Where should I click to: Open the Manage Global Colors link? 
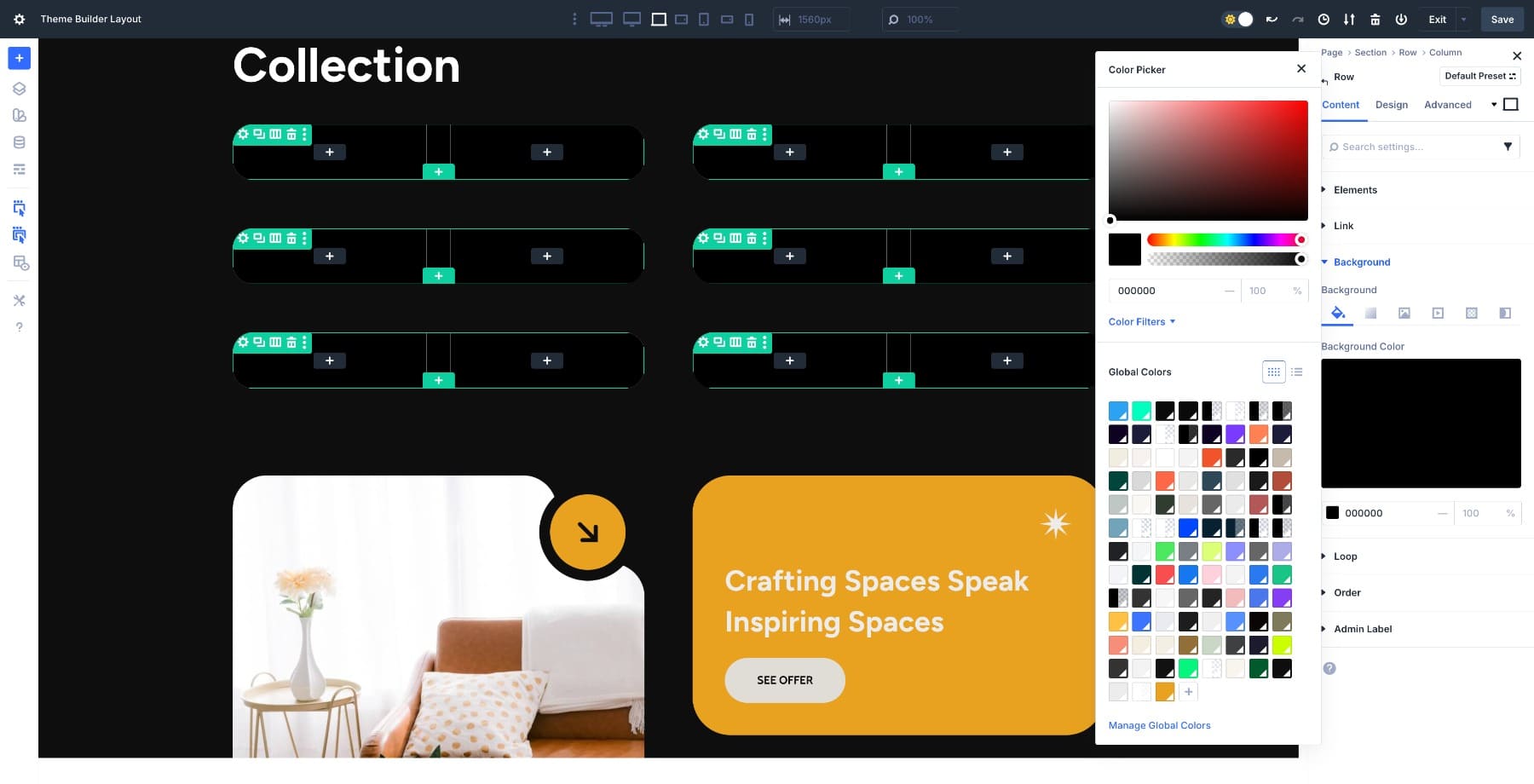tap(1159, 726)
